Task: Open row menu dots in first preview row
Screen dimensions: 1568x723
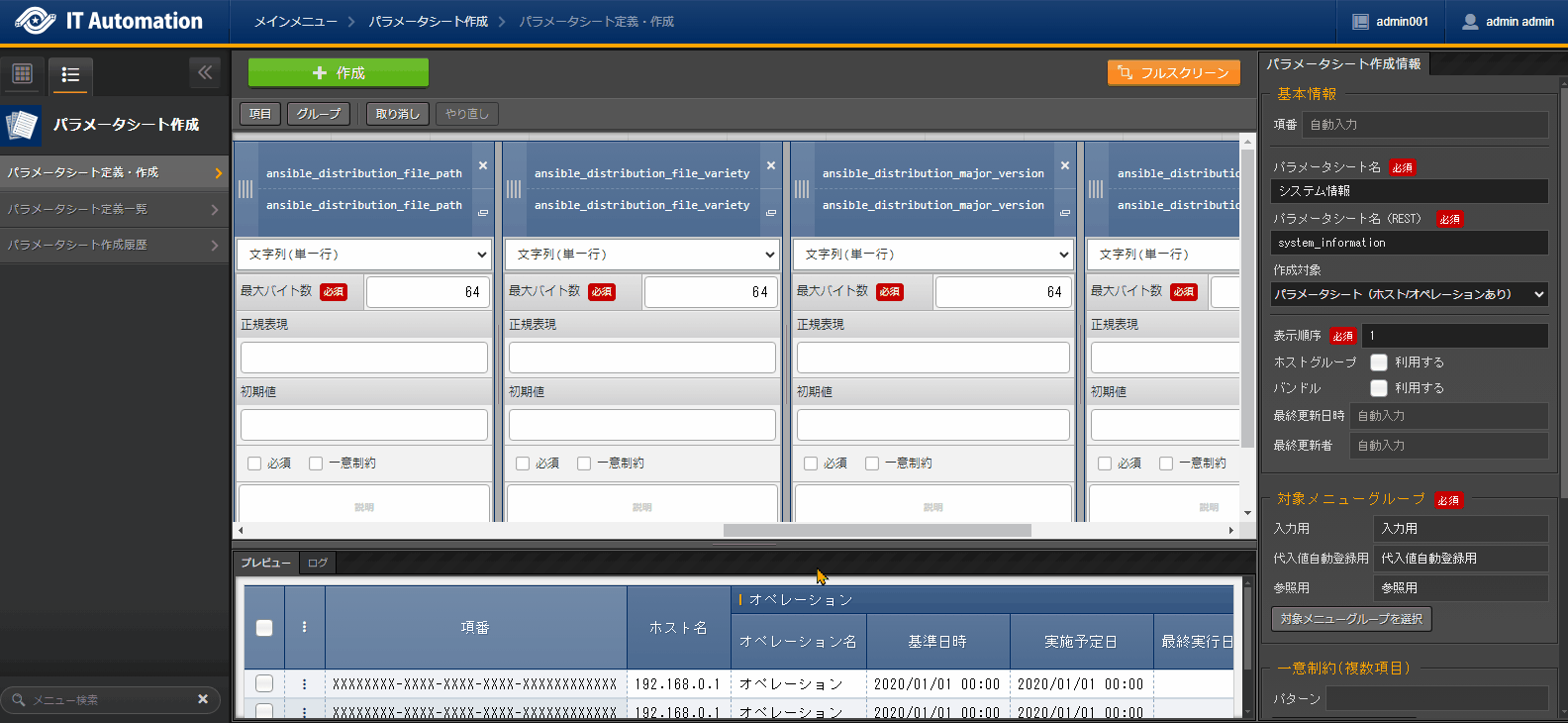Action: [304, 683]
